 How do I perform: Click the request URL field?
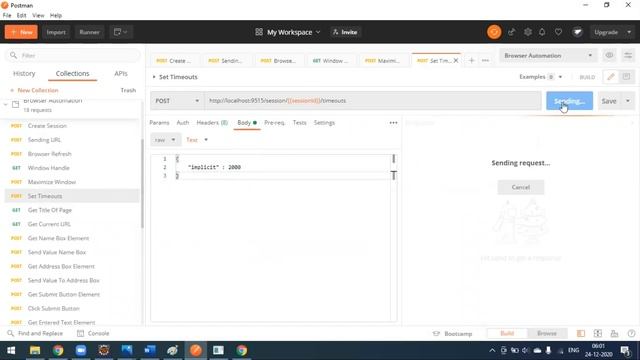pos(373,101)
